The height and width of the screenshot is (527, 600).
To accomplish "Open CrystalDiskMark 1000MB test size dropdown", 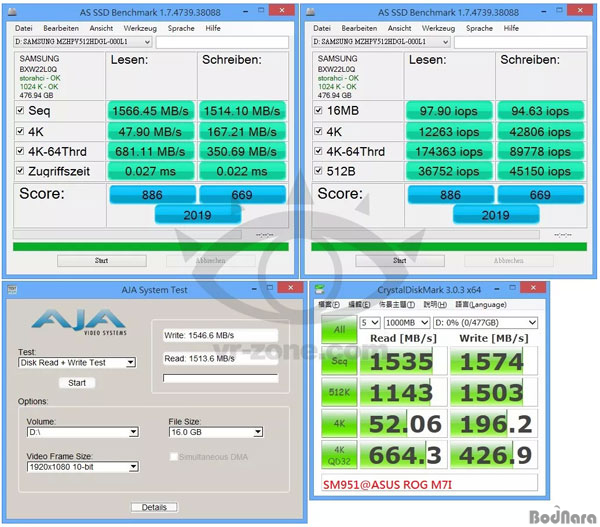I will click(x=407, y=323).
